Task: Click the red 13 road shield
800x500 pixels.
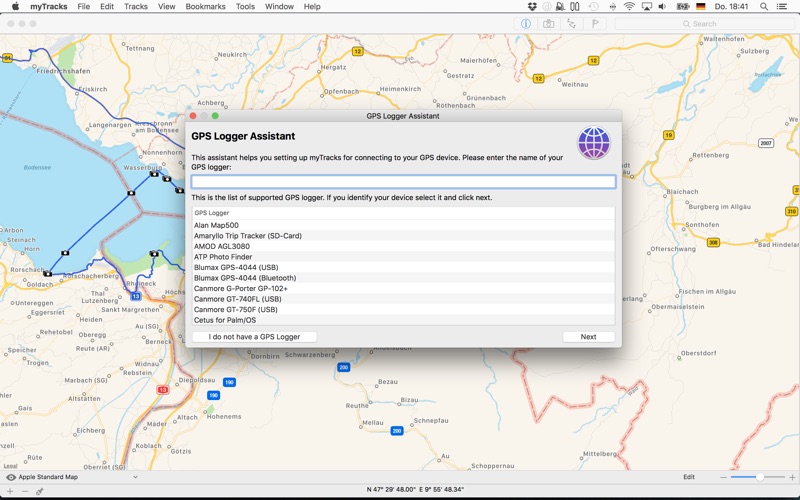Action: 163,390
